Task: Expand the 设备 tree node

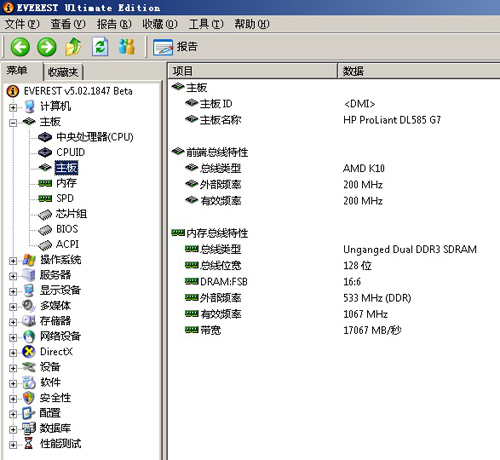Action: pyautogui.click(x=13, y=368)
